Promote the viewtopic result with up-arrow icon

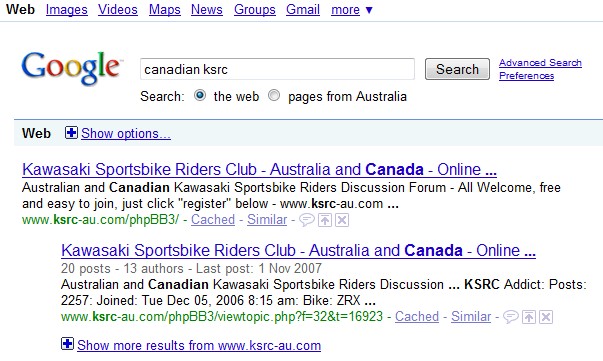coord(529,317)
